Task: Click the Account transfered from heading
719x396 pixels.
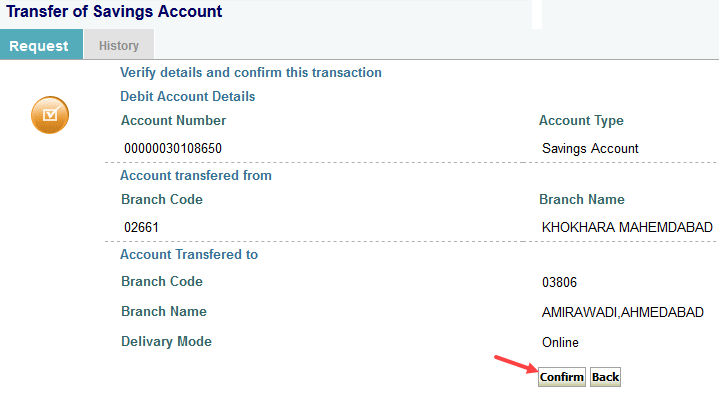Action: click(196, 175)
